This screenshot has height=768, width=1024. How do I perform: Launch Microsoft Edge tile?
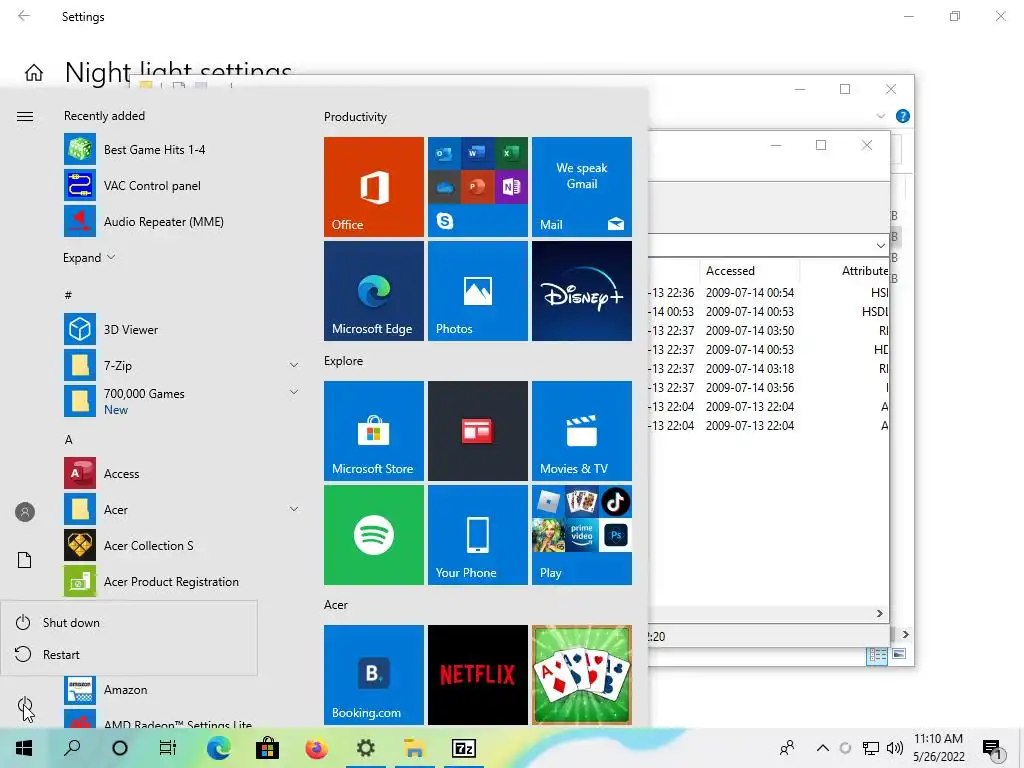click(374, 291)
